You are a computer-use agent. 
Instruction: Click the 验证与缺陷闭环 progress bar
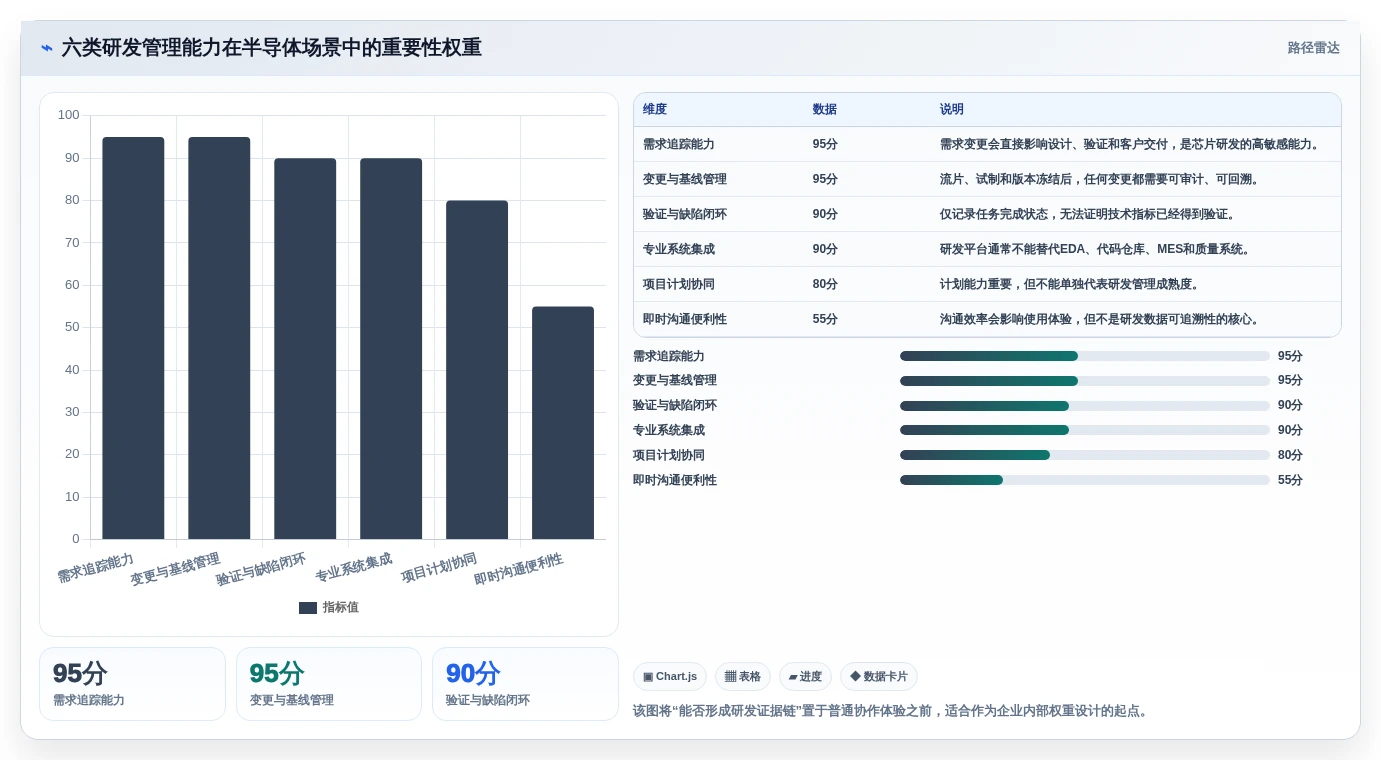click(1085, 406)
